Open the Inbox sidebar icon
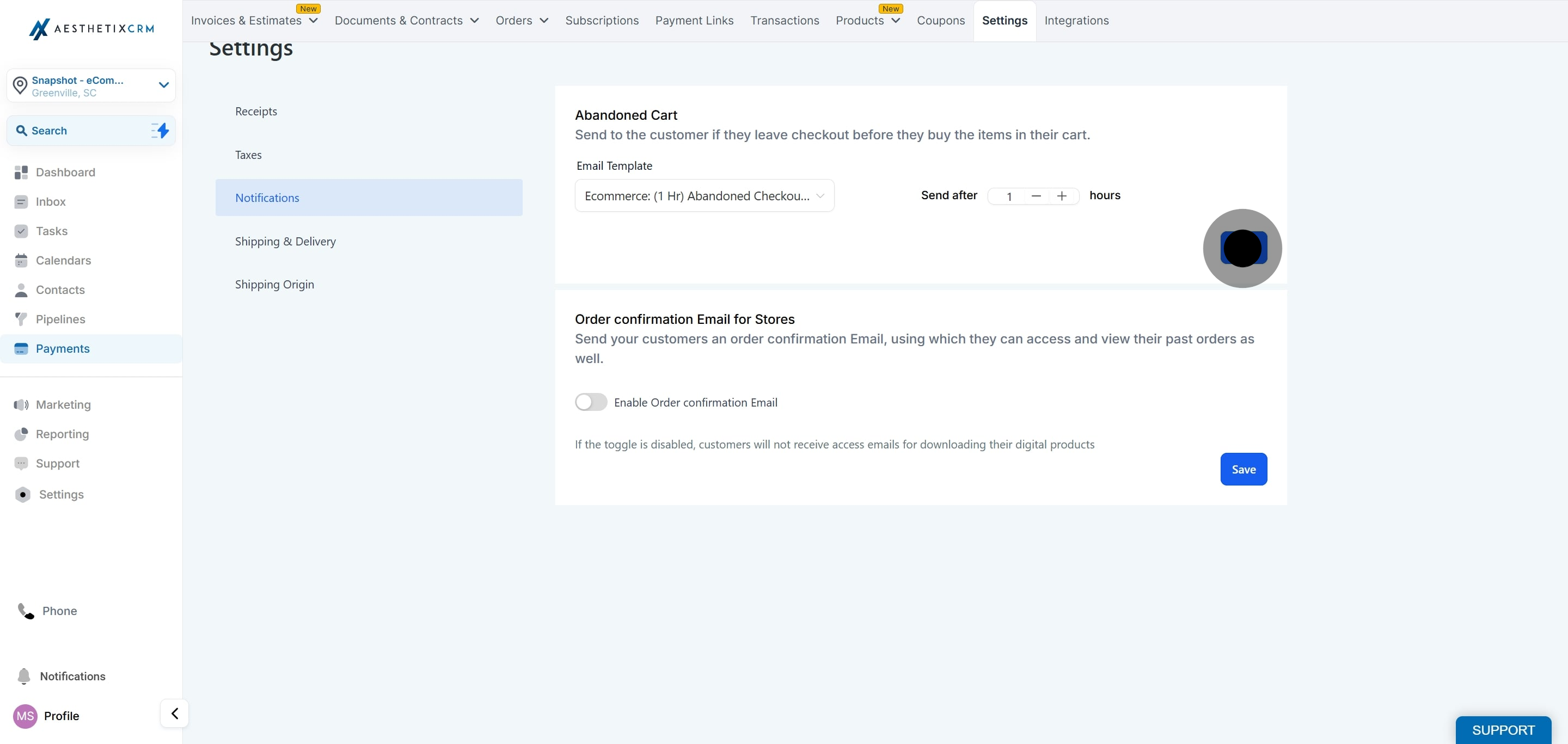This screenshot has height=744, width=1568. tap(21, 202)
